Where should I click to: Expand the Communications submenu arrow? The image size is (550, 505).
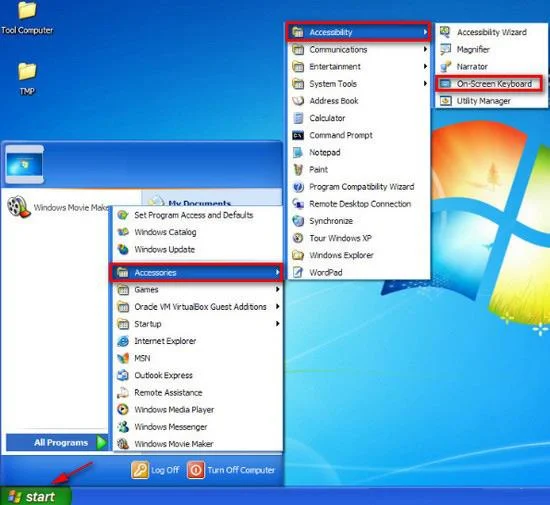pyautogui.click(x=425, y=49)
